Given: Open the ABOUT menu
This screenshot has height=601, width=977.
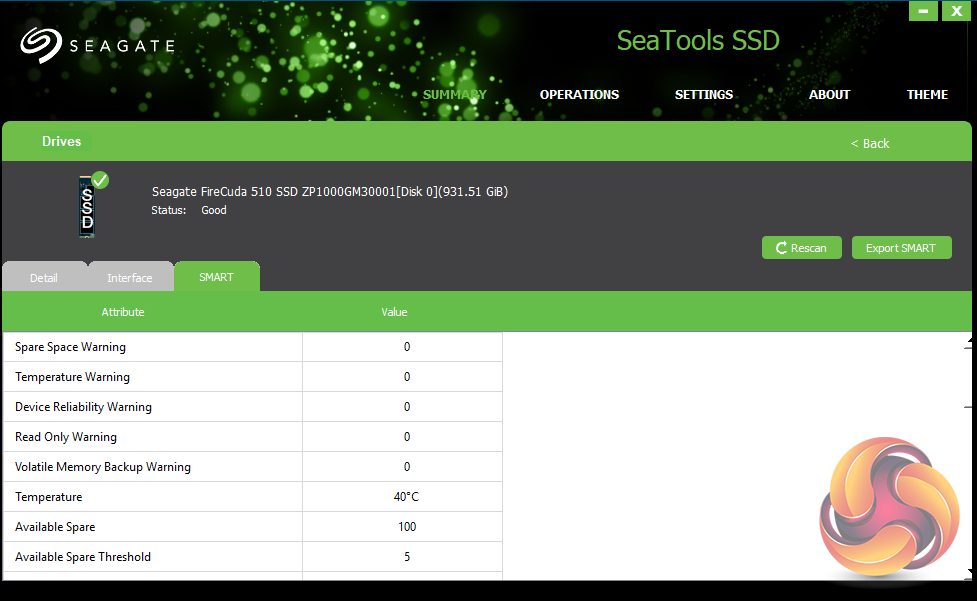Looking at the screenshot, I should coord(829,95).
